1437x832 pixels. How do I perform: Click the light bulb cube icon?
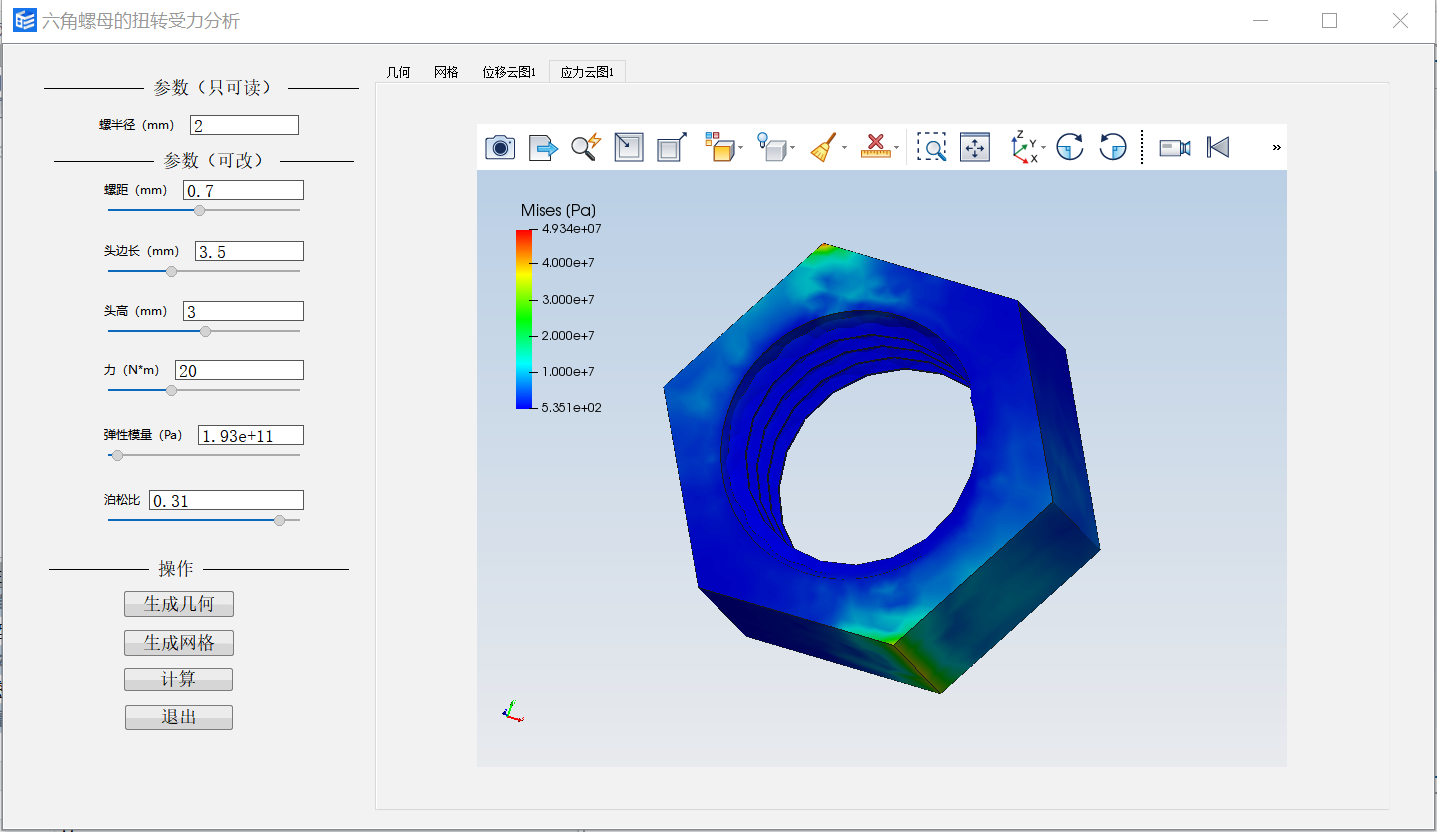tap(770, 147)
